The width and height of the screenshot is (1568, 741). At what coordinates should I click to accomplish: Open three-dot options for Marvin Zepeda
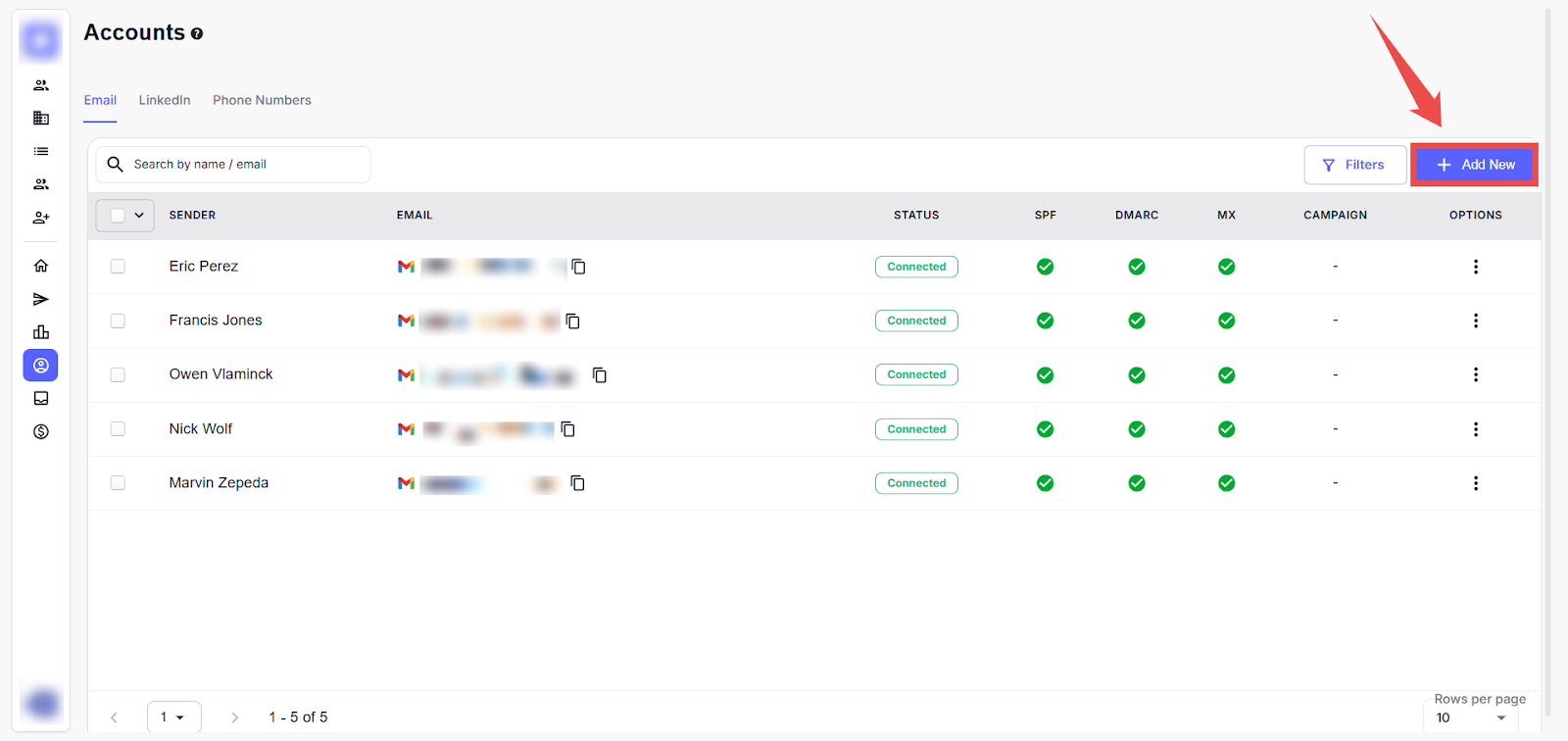[x=1475, y=483]
